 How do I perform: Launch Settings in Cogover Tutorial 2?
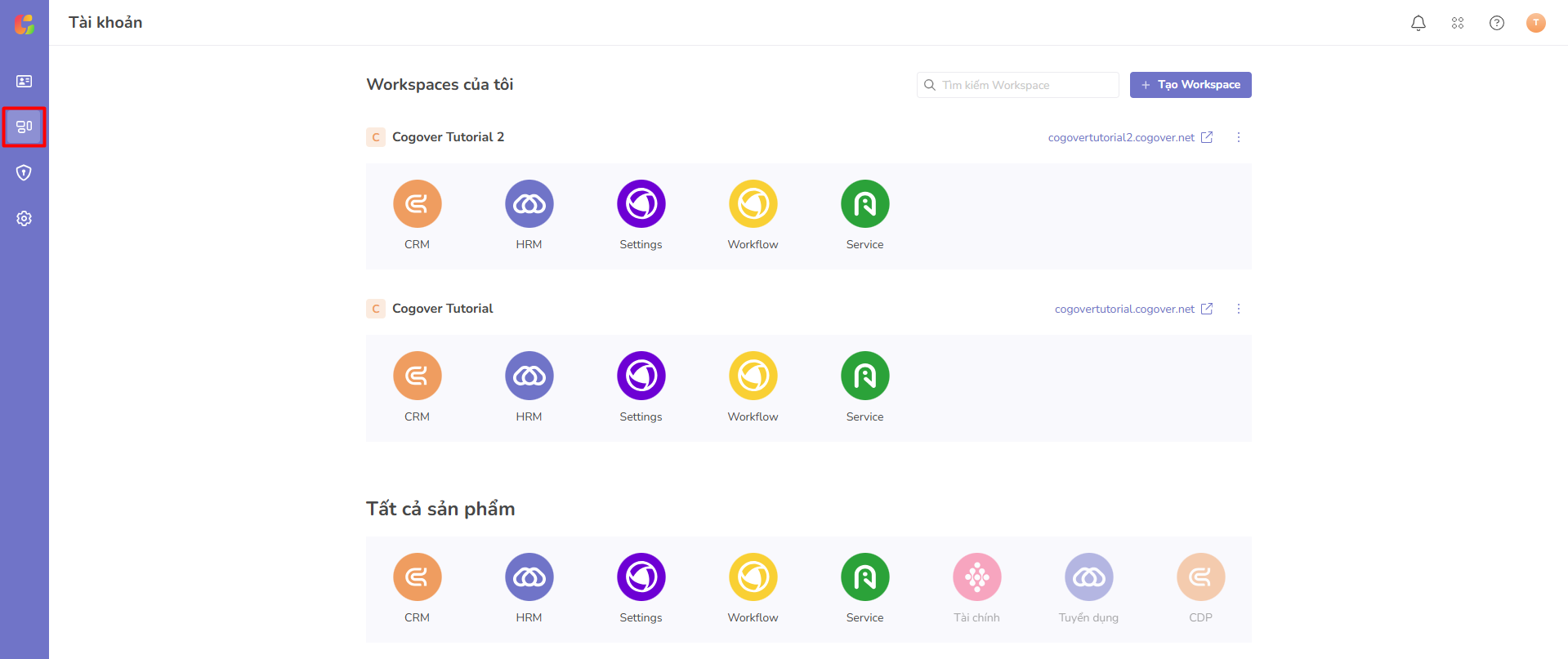641,204
